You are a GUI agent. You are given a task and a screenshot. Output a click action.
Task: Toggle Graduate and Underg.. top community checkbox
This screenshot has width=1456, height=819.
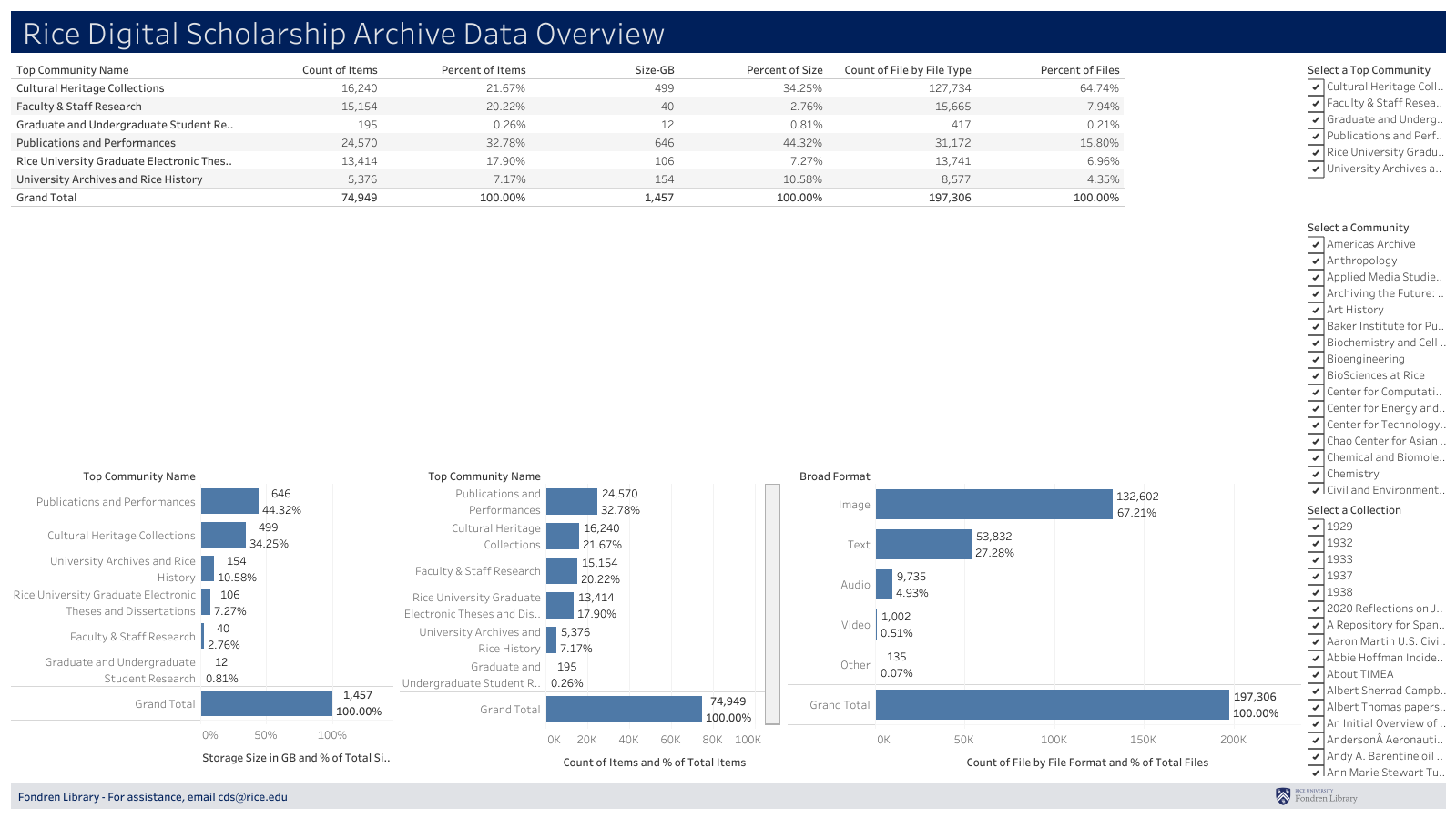coord(1315,120)
